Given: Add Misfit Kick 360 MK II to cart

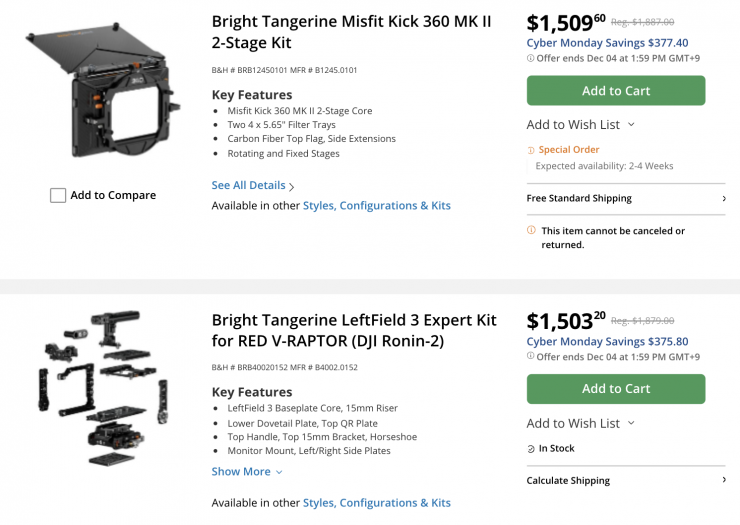Looking at the screenshot, I should (615, 91).
